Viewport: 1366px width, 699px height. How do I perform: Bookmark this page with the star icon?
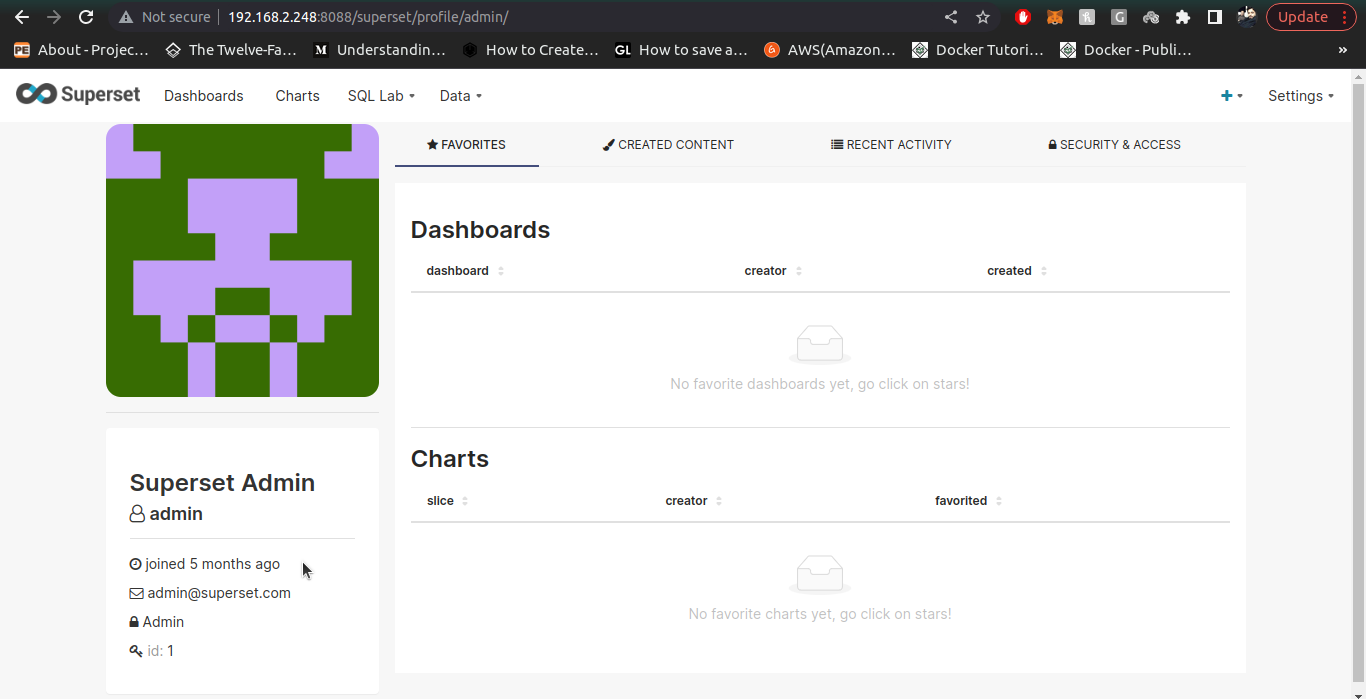coord(983,17)
